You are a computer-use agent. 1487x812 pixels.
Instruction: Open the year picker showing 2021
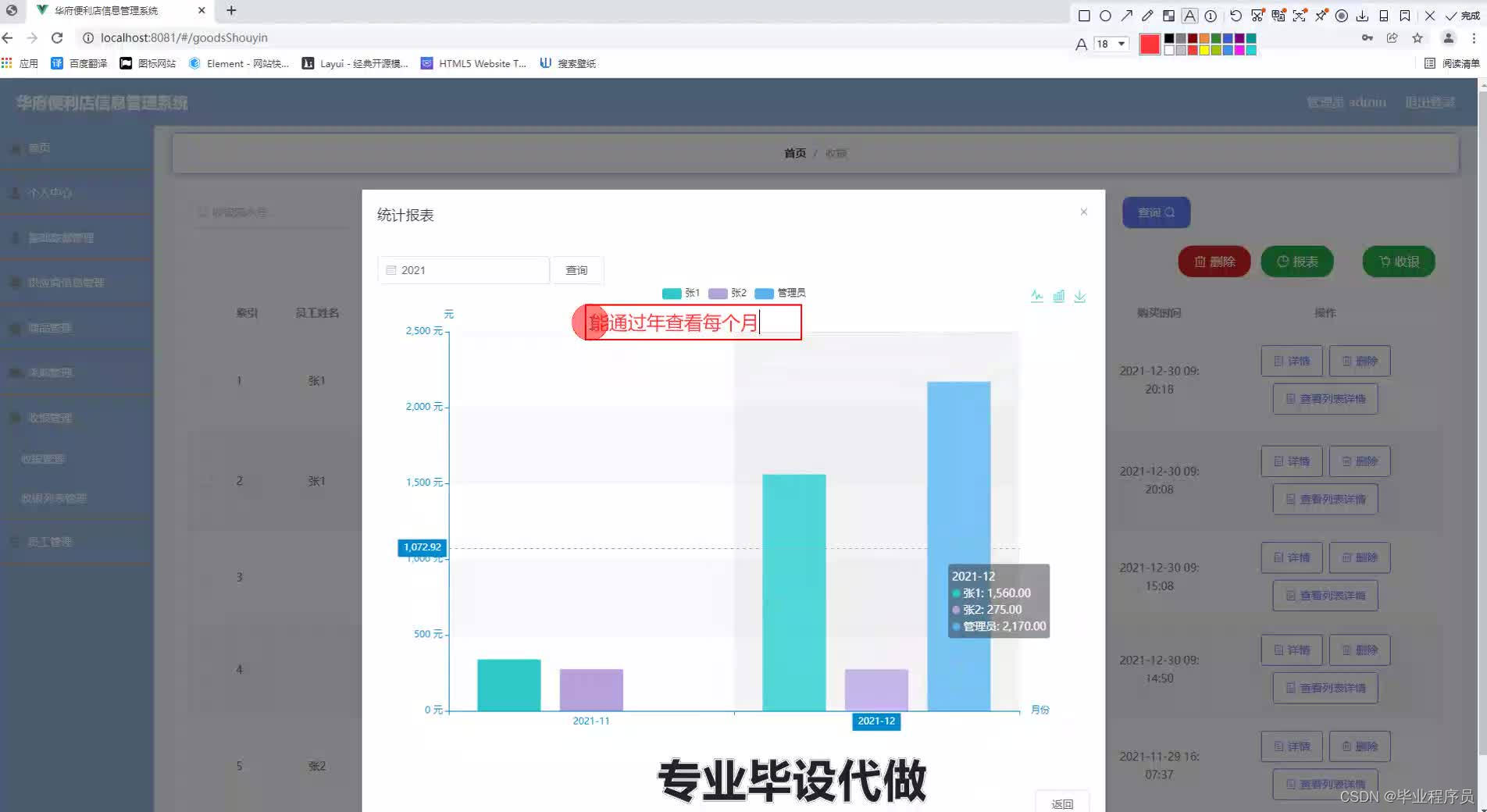pos(463,270)
